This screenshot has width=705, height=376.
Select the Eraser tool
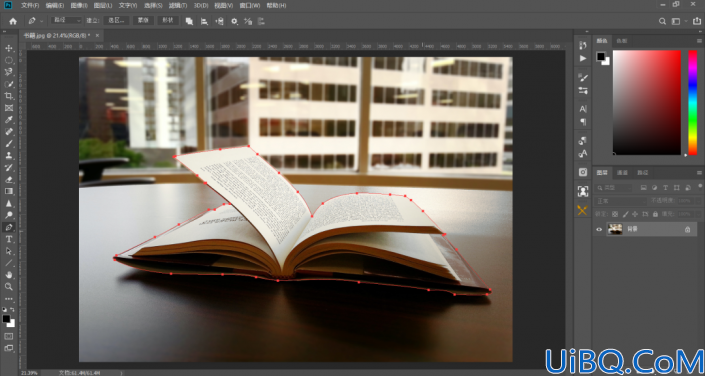click(x=9, y=179)
